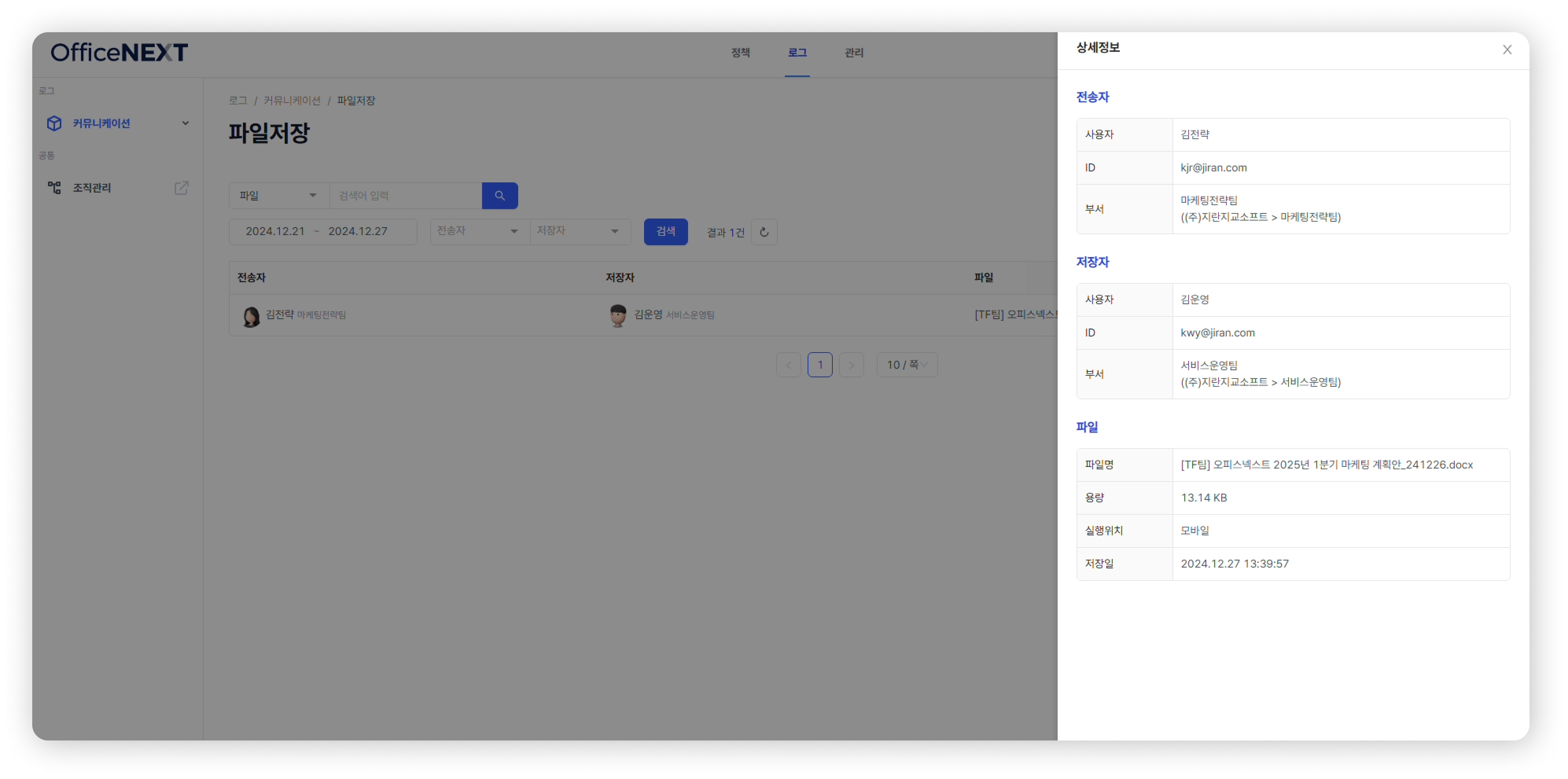Click the 조직관리 org chart icon
The image size is (1568, 779).
pos(54,188)
